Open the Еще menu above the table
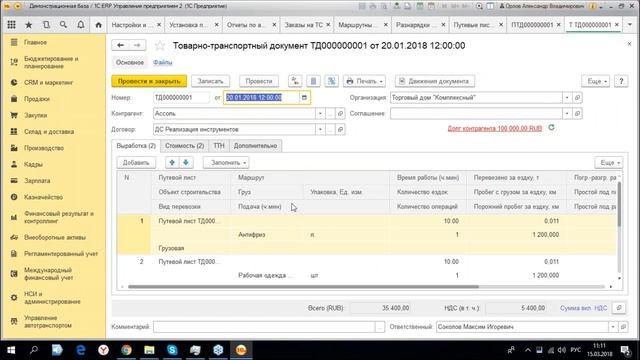640x360 pixels. [x=609, y=162]
